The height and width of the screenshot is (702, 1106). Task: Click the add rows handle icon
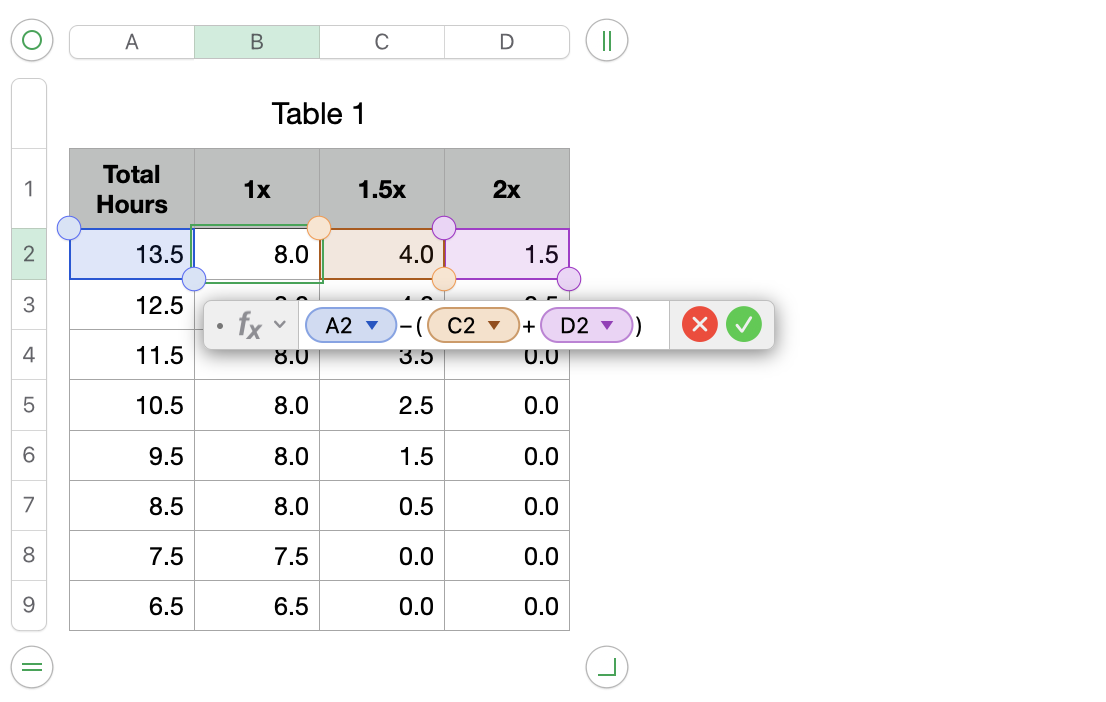[x=32, y=666]
